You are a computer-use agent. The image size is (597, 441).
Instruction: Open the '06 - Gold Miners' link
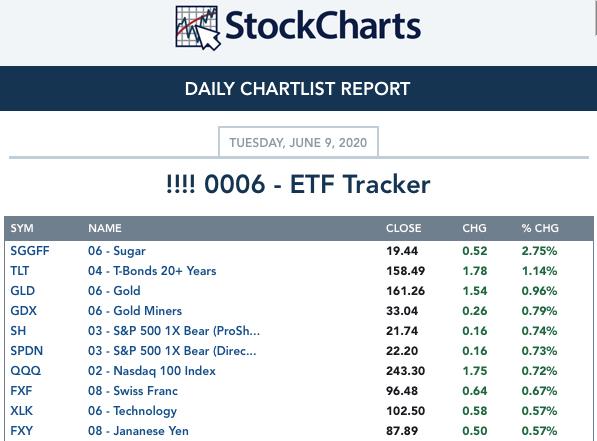coord(135,311)
